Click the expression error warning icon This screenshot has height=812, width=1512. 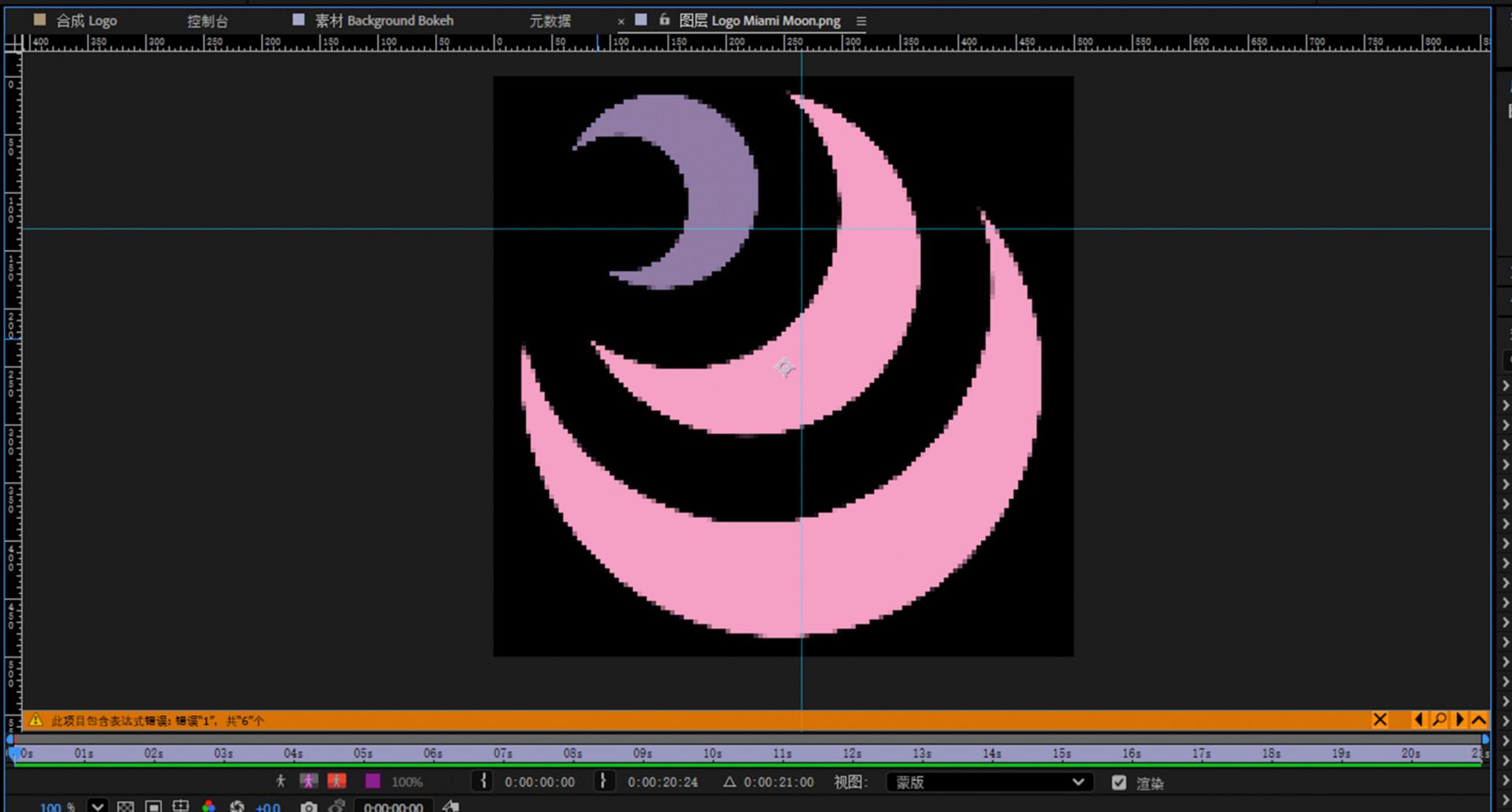click(x=35, y=720)
